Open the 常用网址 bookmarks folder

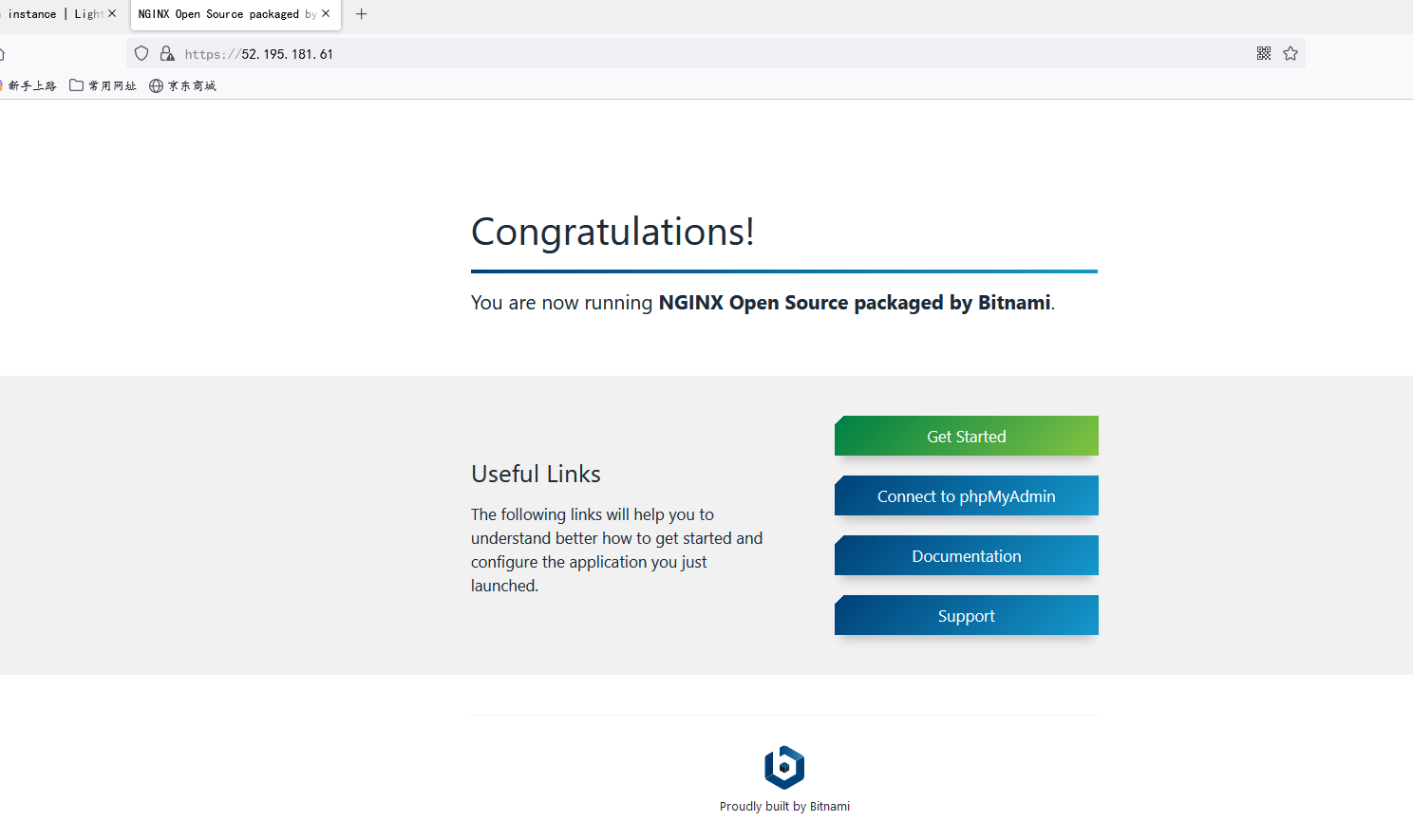[x=103, y=85]
